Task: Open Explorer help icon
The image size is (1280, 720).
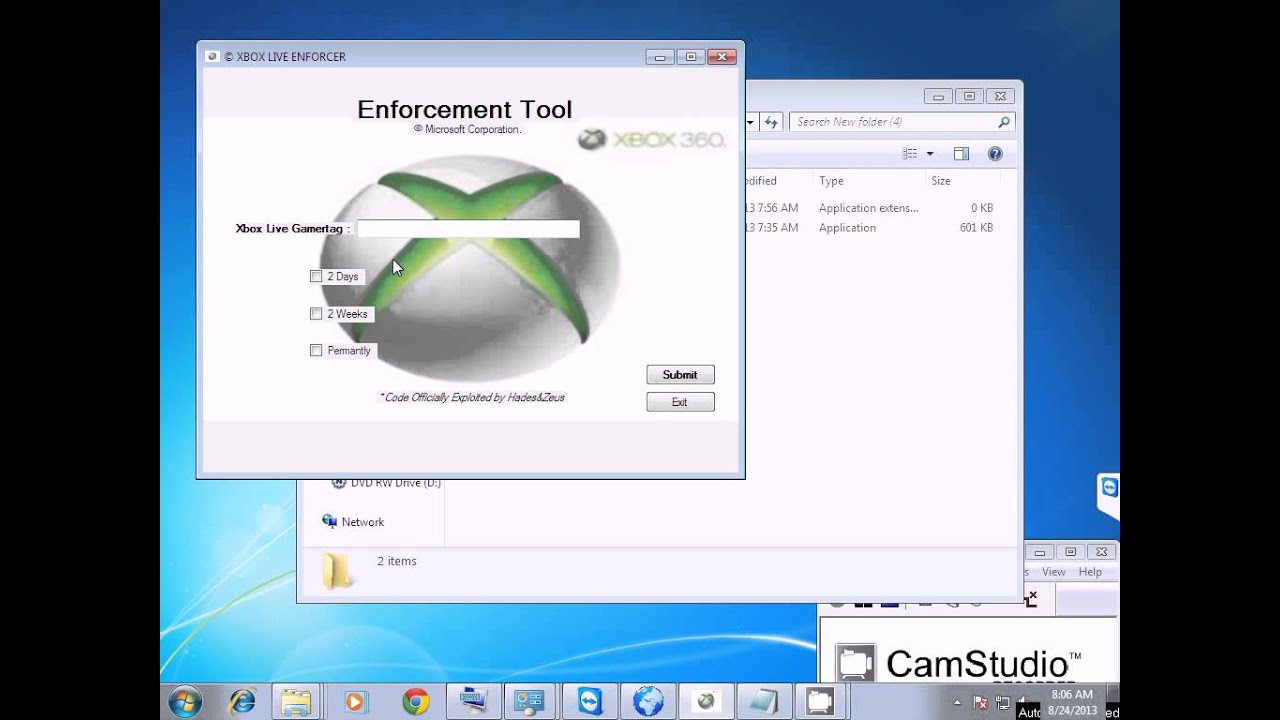Action: point(995,154)
